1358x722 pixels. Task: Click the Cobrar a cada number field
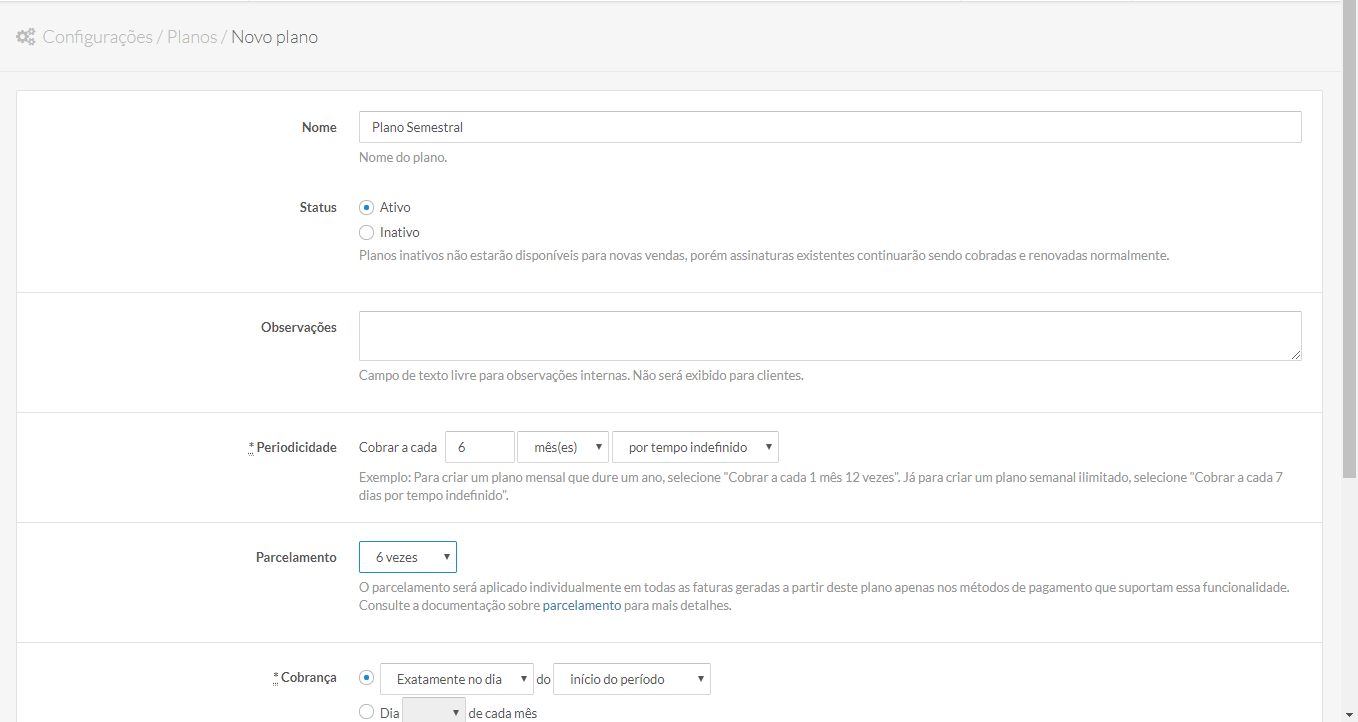[x=479, y=447]
